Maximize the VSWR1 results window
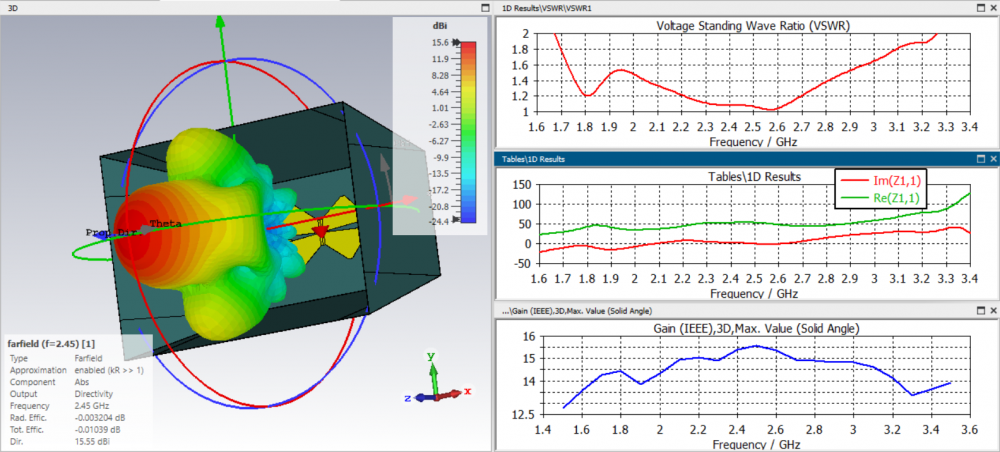Image resolution: width=1000 pixels, height=452 pixels. tap(981, 8)
